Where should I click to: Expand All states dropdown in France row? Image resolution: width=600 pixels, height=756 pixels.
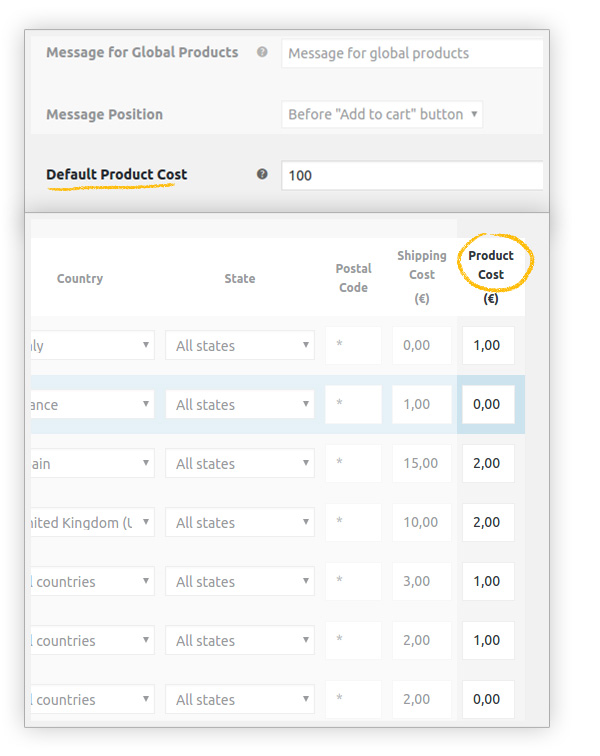(x=240, y=405)
